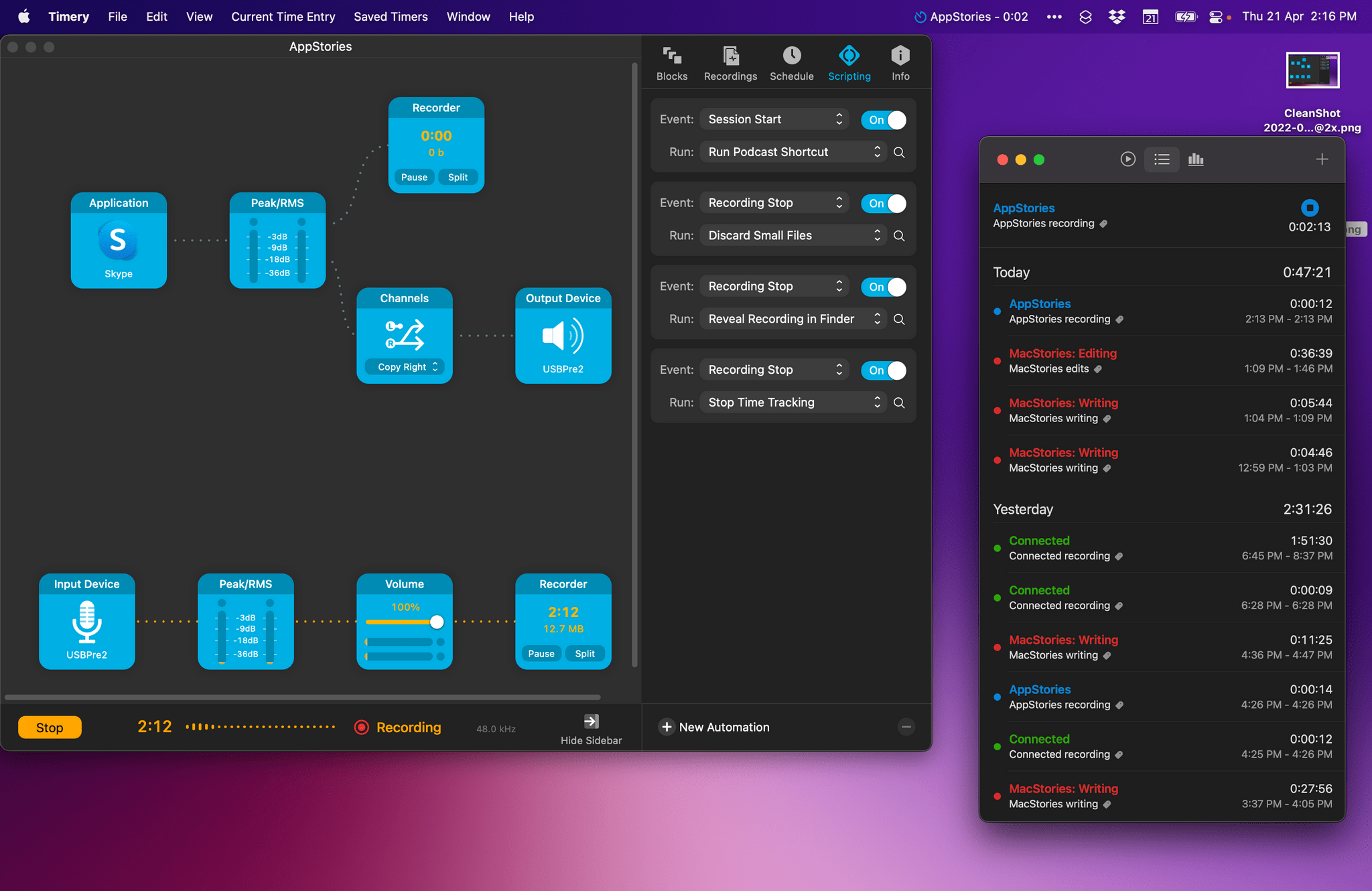The image size is (1372, 891).
Task: Expand the Session Start event dropdown
Action: tap(839, 119)
